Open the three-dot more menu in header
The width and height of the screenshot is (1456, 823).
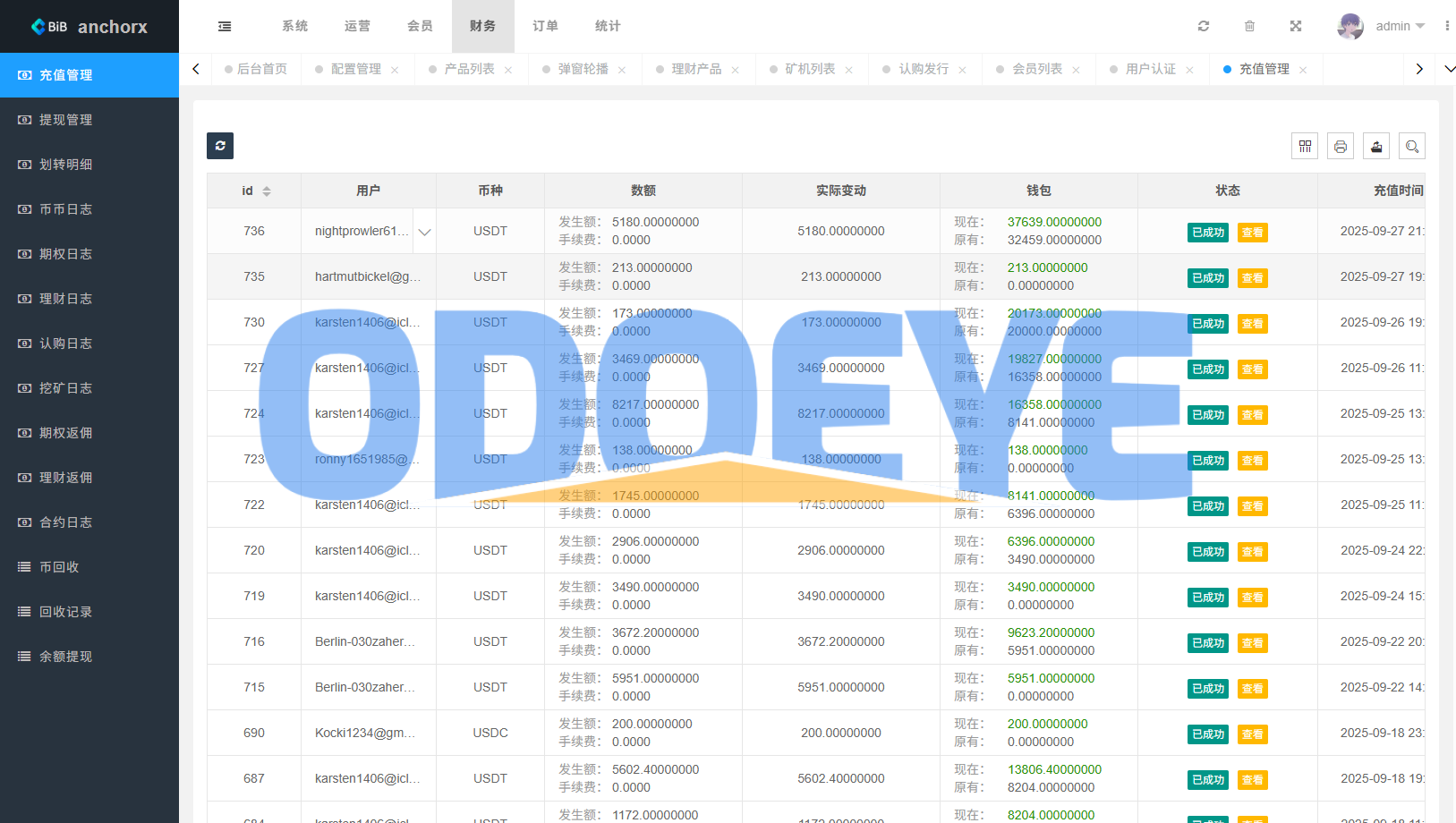[x=1447, y=26]
